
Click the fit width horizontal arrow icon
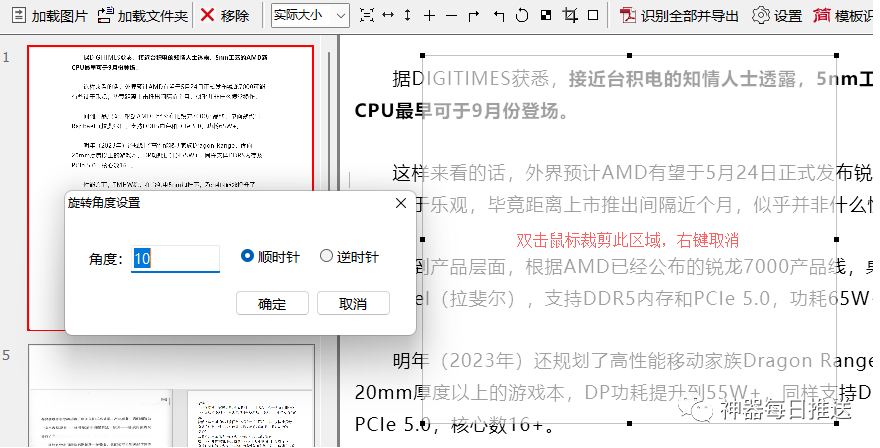pyautogui.click(x=388, y=15)
